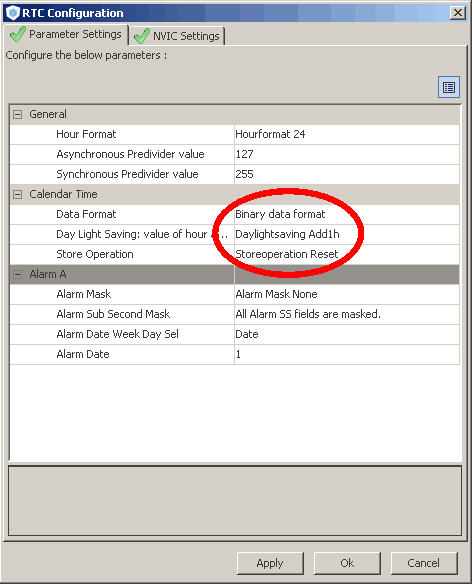The image size is (472, 584).
Task: Edit the Synchronous Predivider value 255
Action: (346, 174)
